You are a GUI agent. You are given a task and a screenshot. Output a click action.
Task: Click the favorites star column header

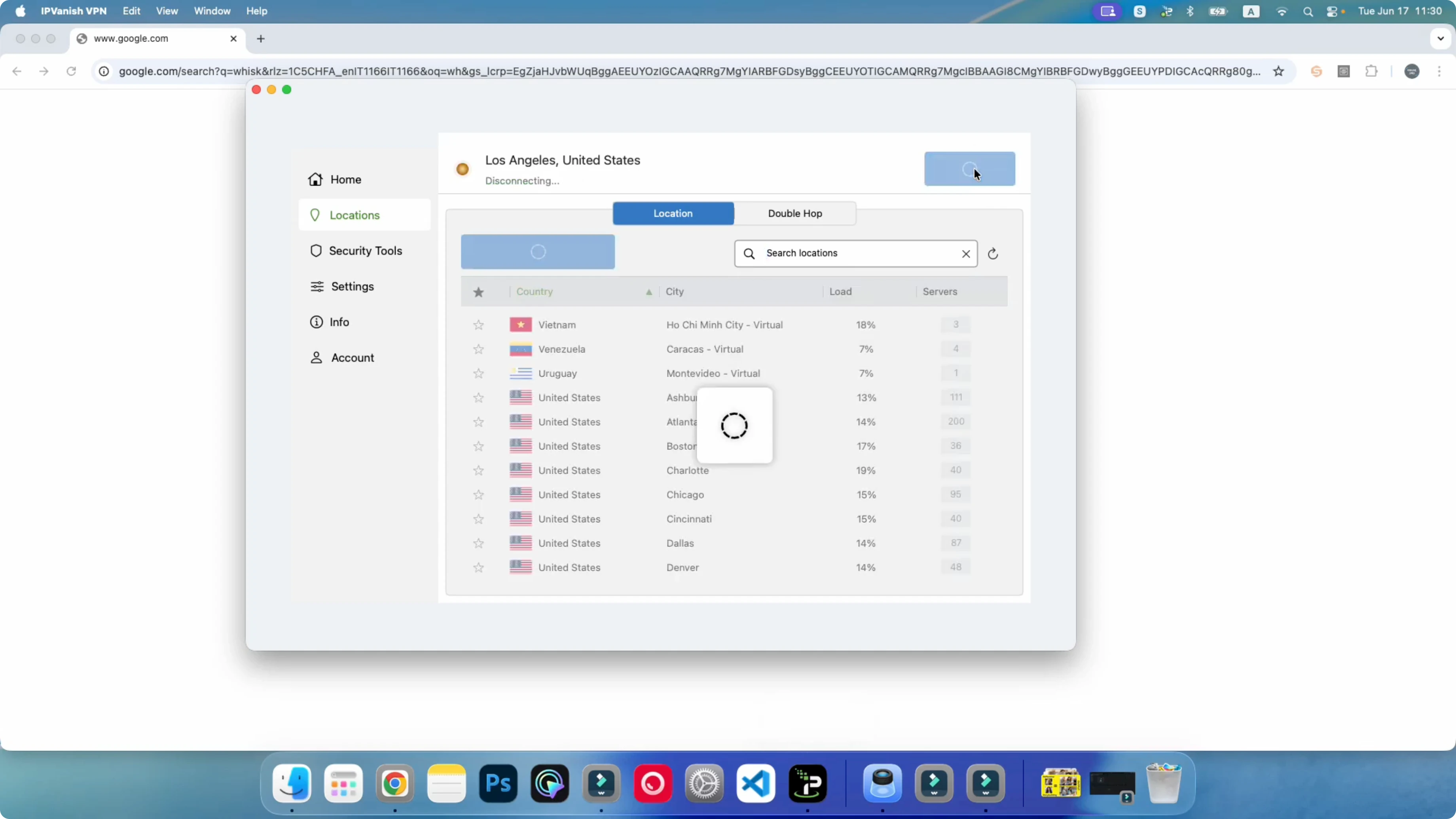(x=478, y=292)
